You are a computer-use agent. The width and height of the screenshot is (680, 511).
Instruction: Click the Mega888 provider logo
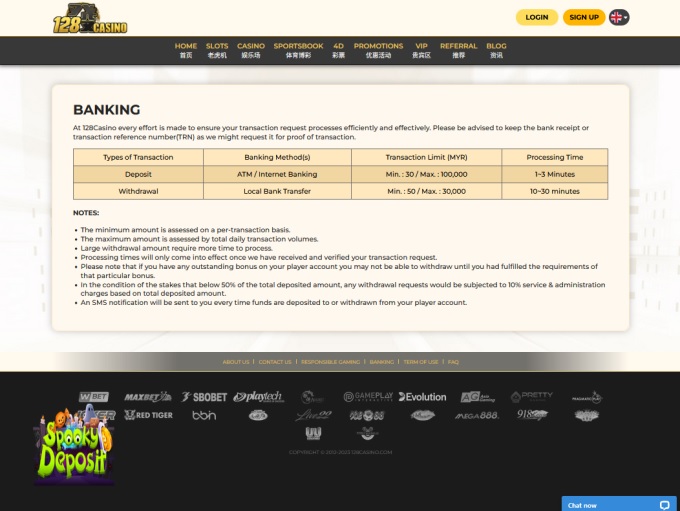pos(476,415)
